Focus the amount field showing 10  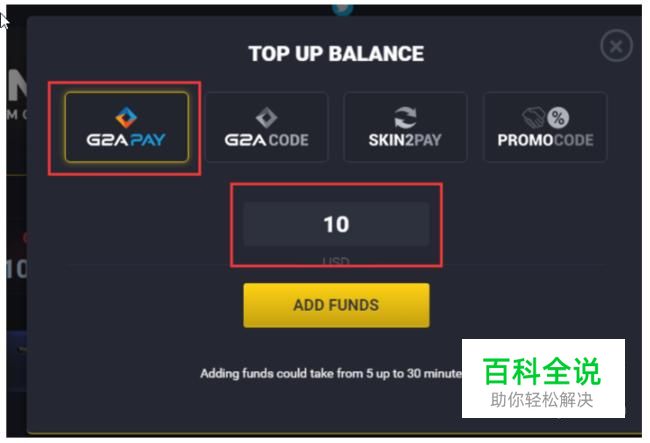336,224
